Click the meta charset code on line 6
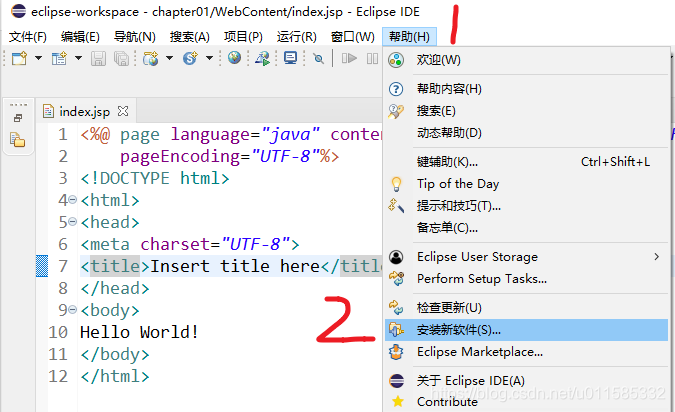This screenshot has height=412, width=675. (189, 244)
